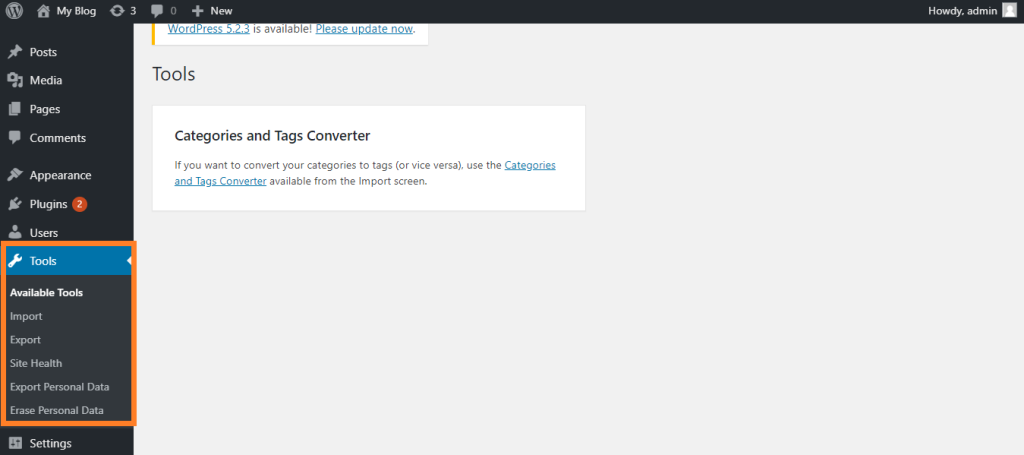Select the Import submenu item

tap(26, 316)
